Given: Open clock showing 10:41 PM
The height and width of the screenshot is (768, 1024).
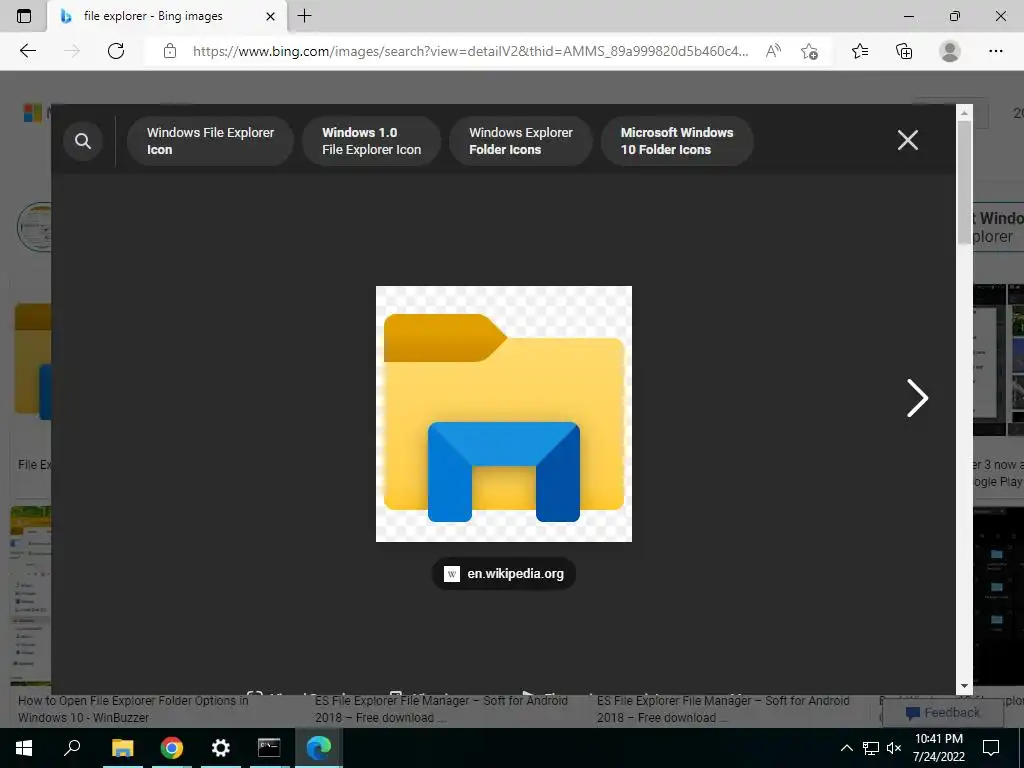Looking at the screenshot, I should point(938,748).
